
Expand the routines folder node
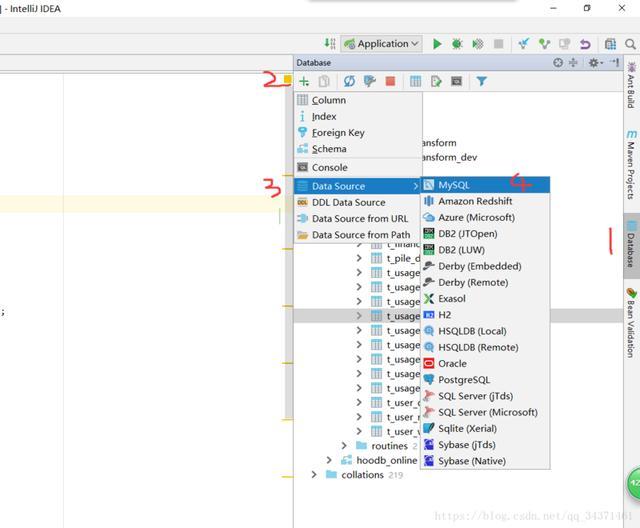345,446
